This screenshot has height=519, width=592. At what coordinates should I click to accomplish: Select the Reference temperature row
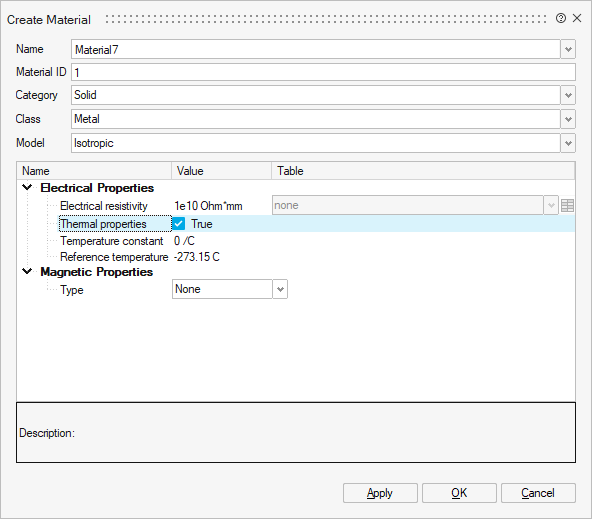[x=296, y=257]
